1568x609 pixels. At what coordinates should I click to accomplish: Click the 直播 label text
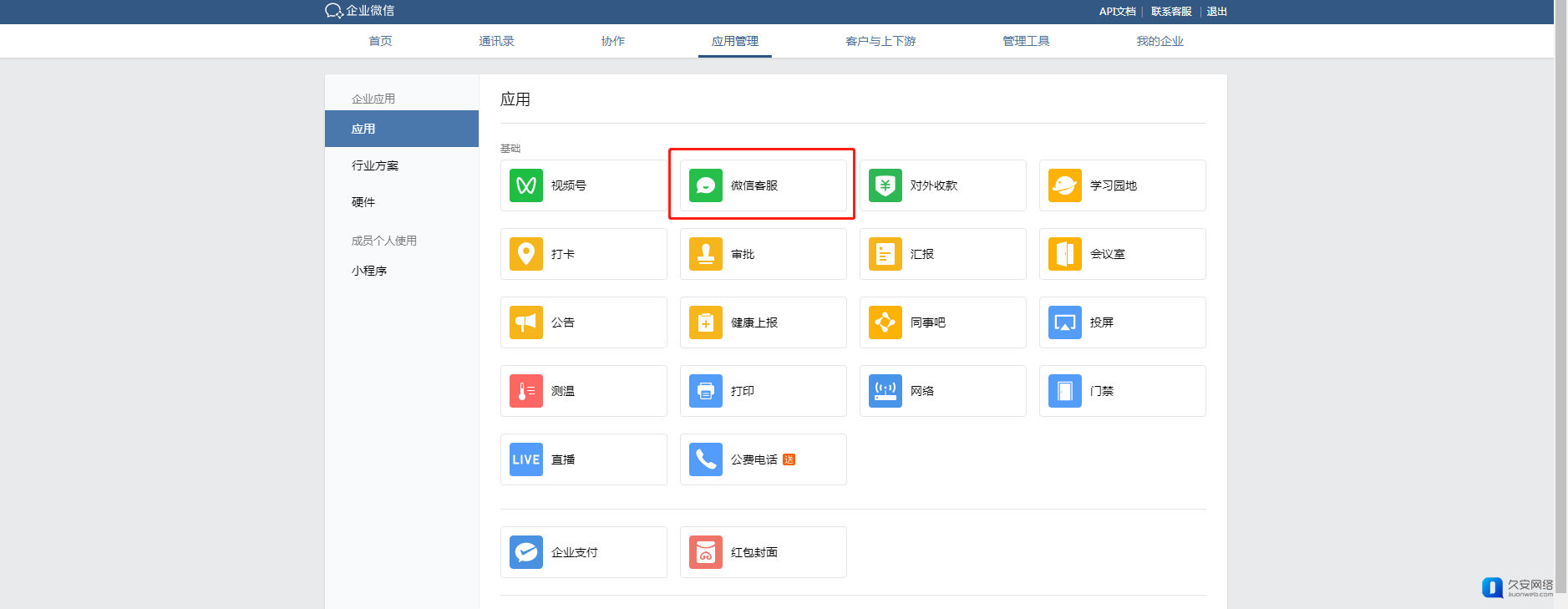[x=563, y=459]
